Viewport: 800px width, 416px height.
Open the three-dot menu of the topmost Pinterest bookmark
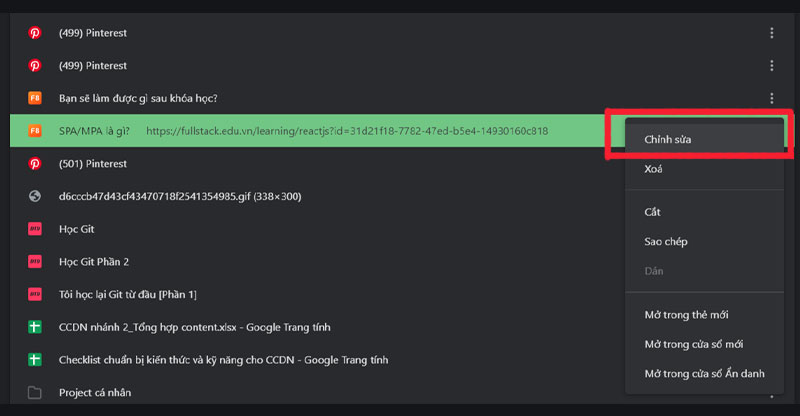pyautogui.click(x=771, y=33)
